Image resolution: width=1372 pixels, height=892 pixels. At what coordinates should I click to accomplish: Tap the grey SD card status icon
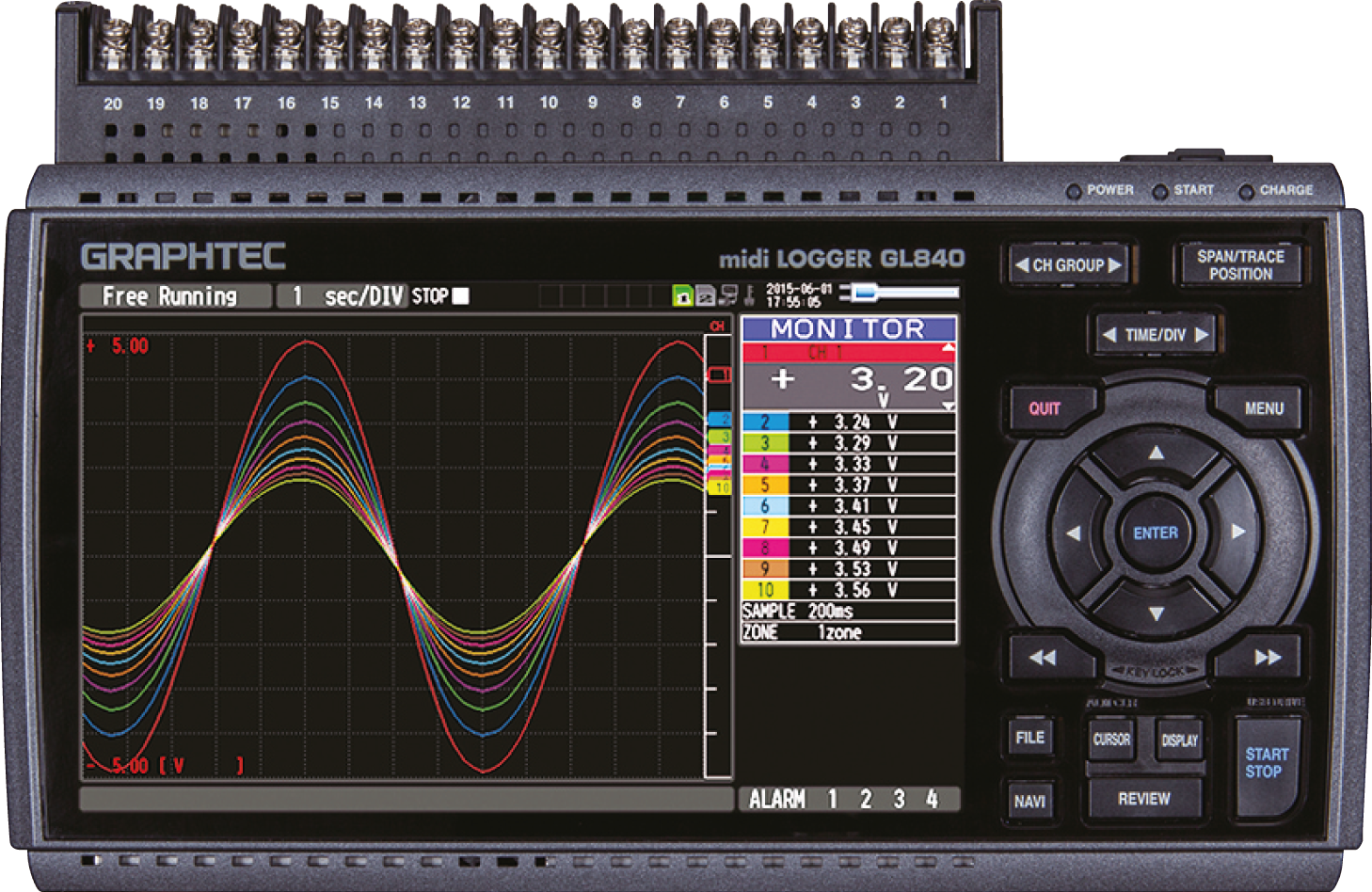(x=705, y=295)
